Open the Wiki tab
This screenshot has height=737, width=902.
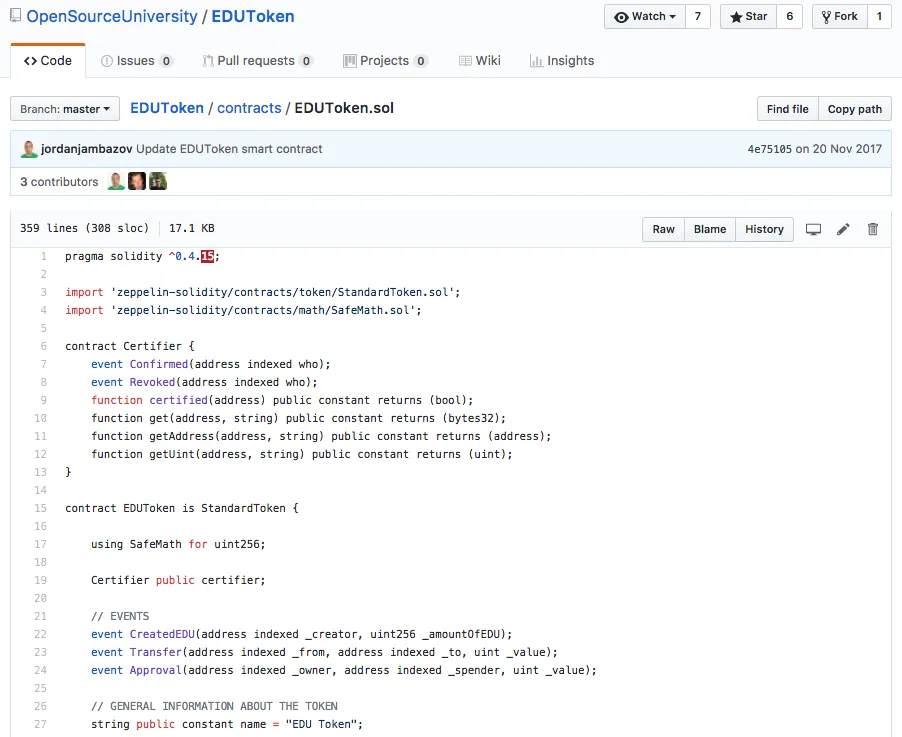click(x=480, y=60)
